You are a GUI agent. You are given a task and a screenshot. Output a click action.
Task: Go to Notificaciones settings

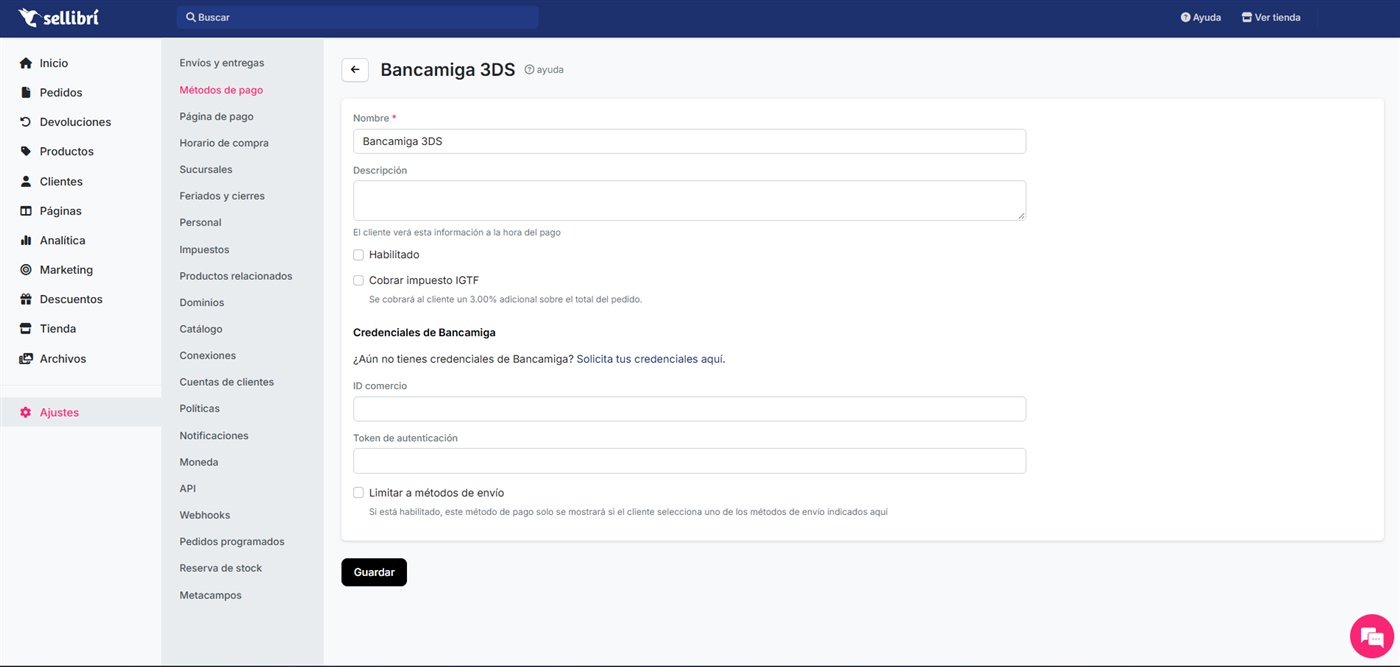pyautogui.click(x=214, y=436)
